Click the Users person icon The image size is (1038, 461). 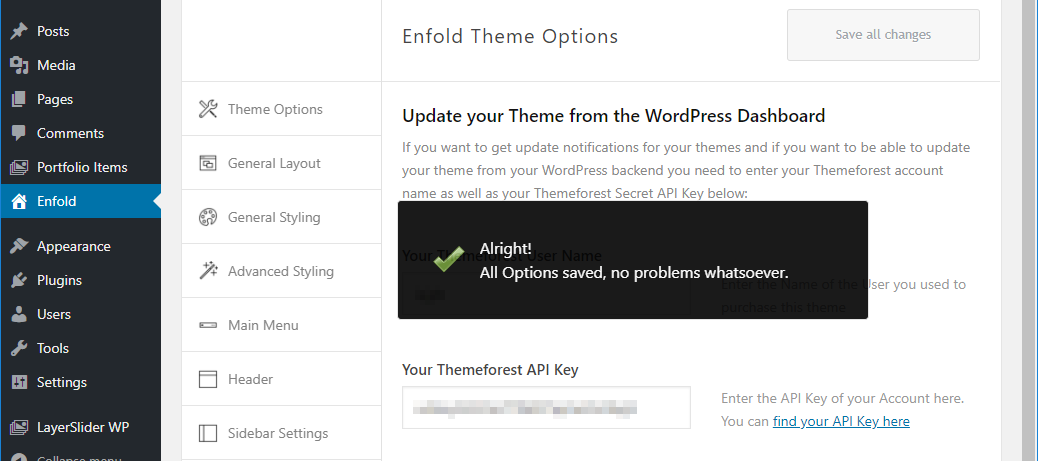18,314
